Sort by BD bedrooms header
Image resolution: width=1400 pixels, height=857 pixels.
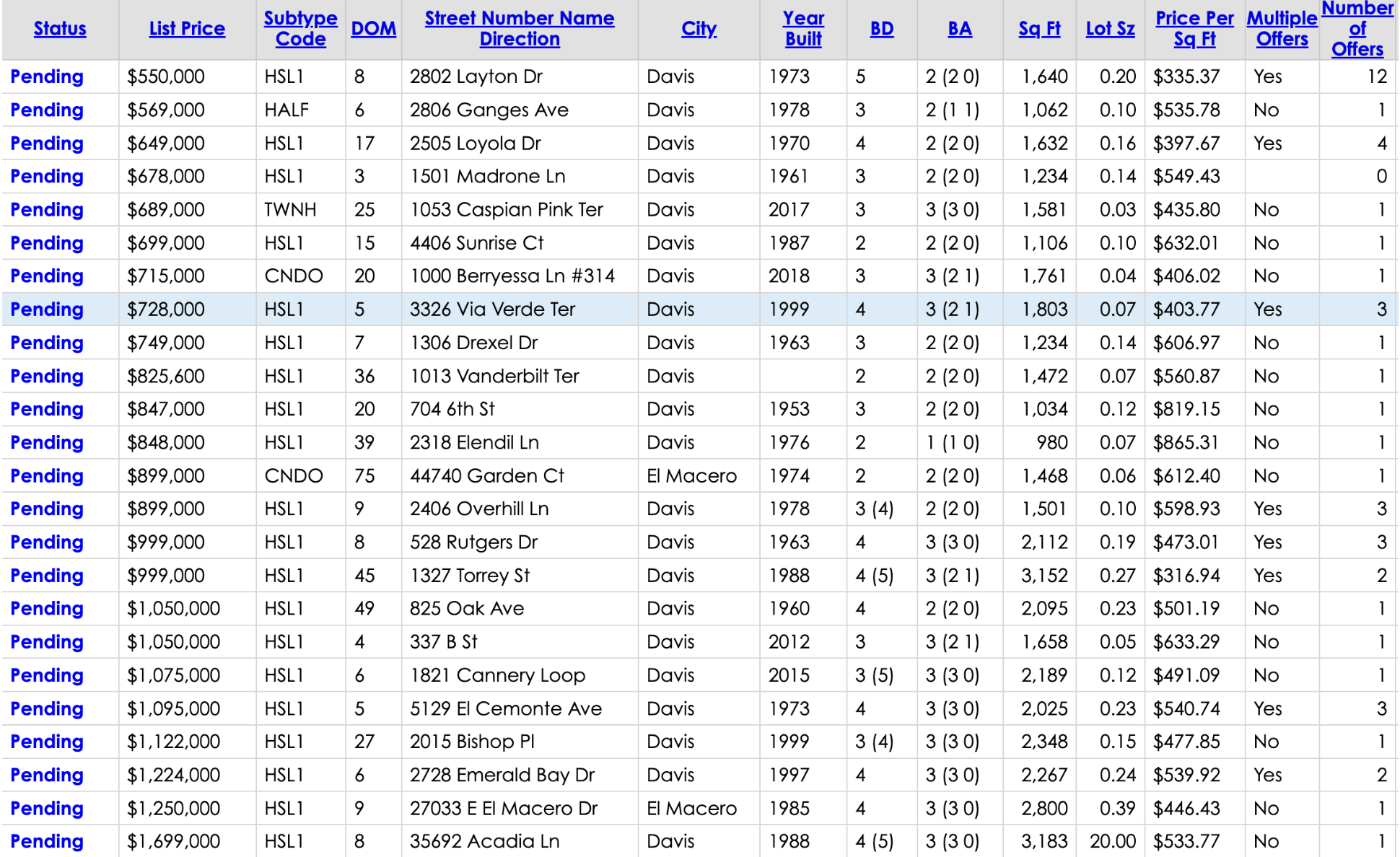[881, 29]
